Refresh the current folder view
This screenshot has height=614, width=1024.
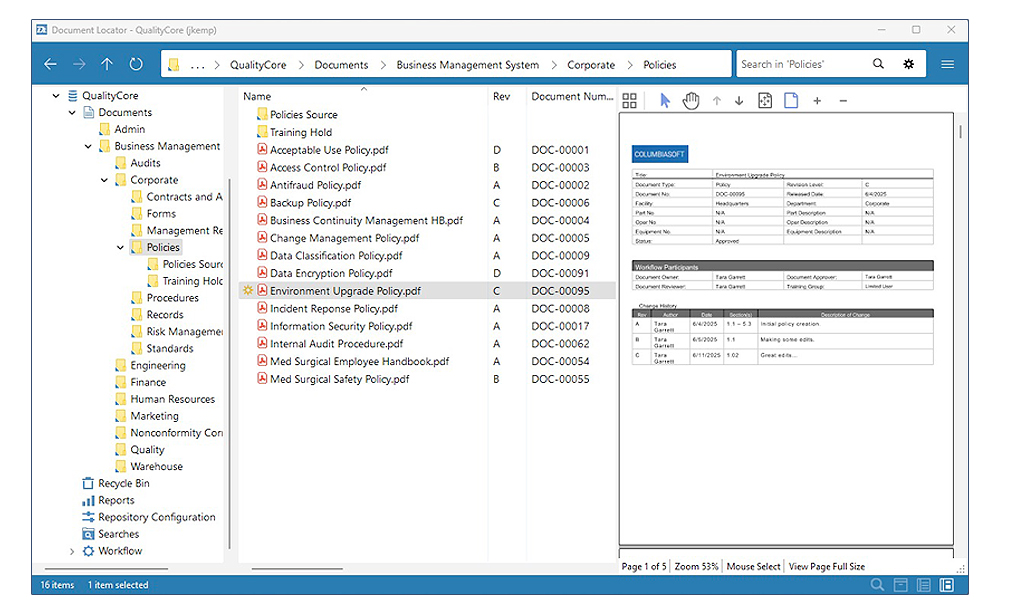coord(136,64)
